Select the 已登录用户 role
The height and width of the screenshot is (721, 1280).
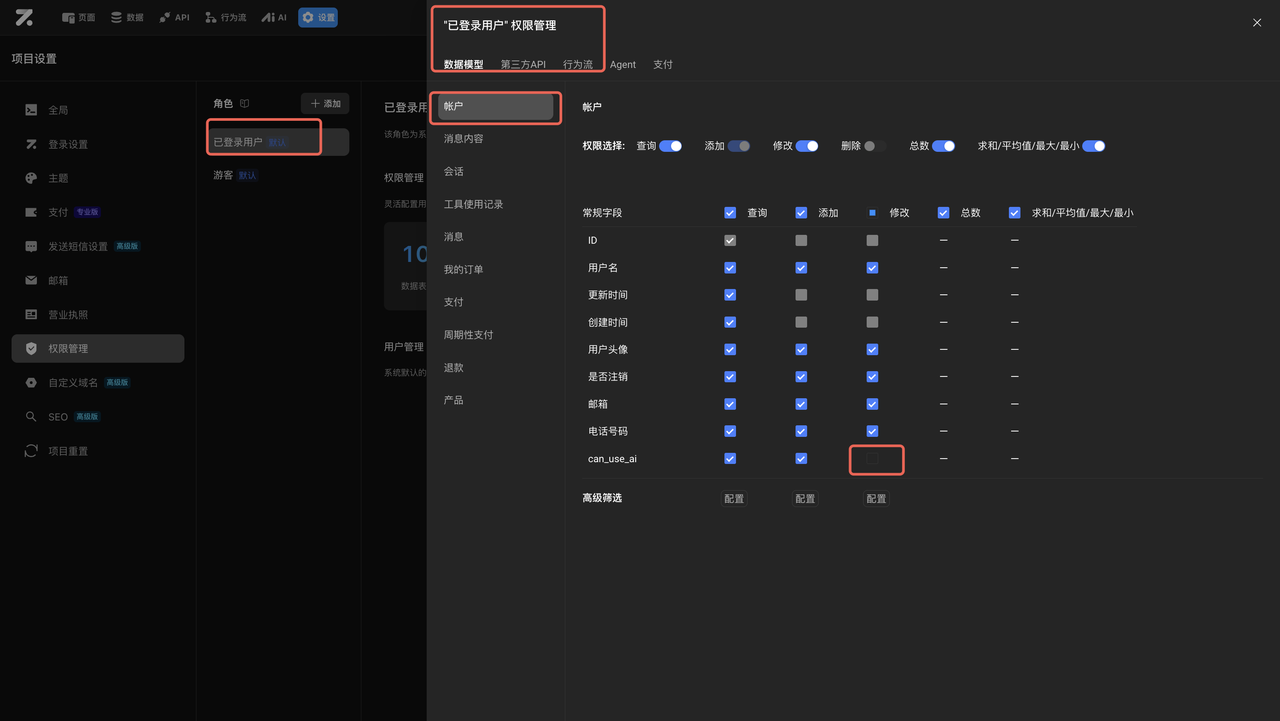[278, 142]
